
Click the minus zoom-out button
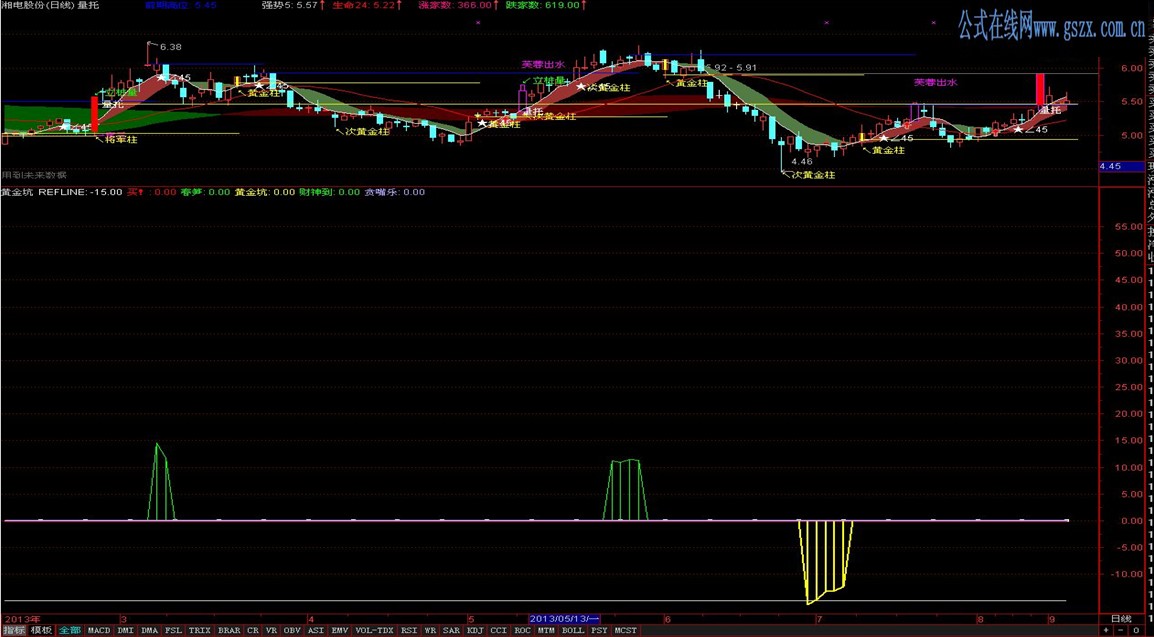click(1119, 631)
